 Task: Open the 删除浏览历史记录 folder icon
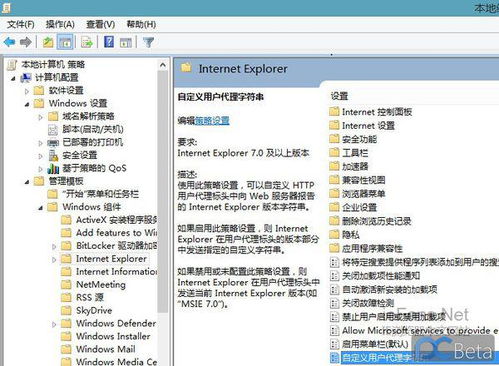pos(334,221)
